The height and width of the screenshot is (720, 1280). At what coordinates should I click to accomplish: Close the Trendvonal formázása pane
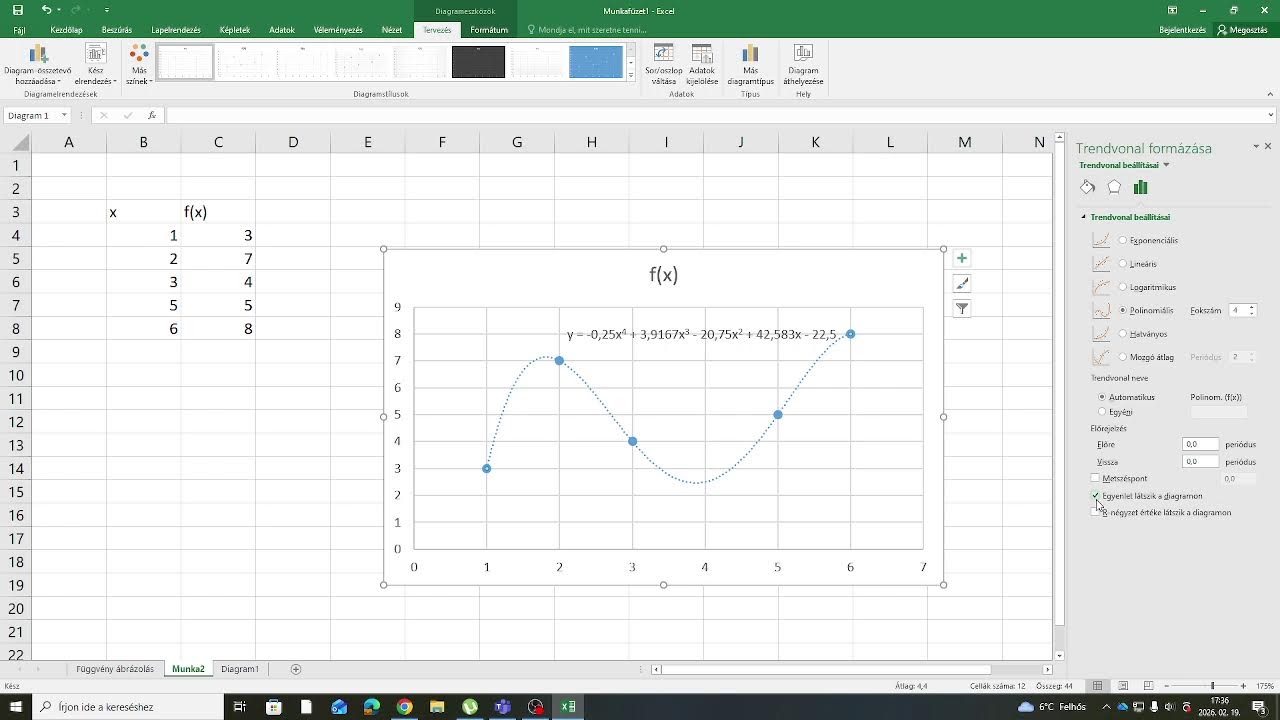click(1268, 147)
